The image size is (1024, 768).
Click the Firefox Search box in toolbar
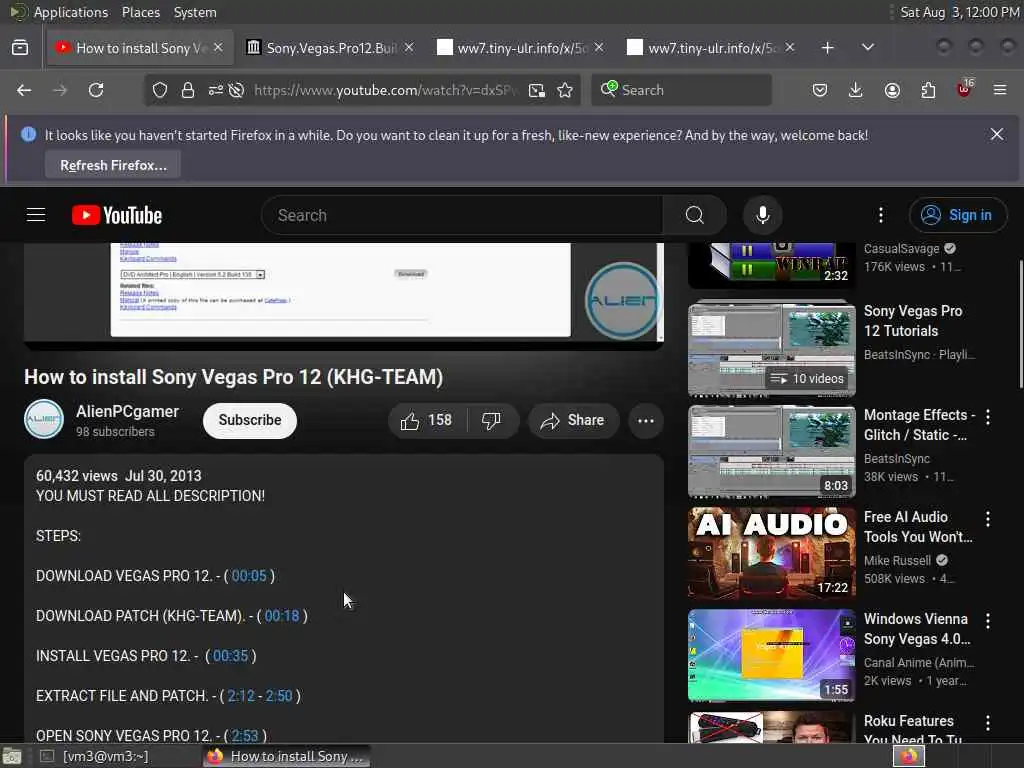pyautogui.click(x=681, y=90)
